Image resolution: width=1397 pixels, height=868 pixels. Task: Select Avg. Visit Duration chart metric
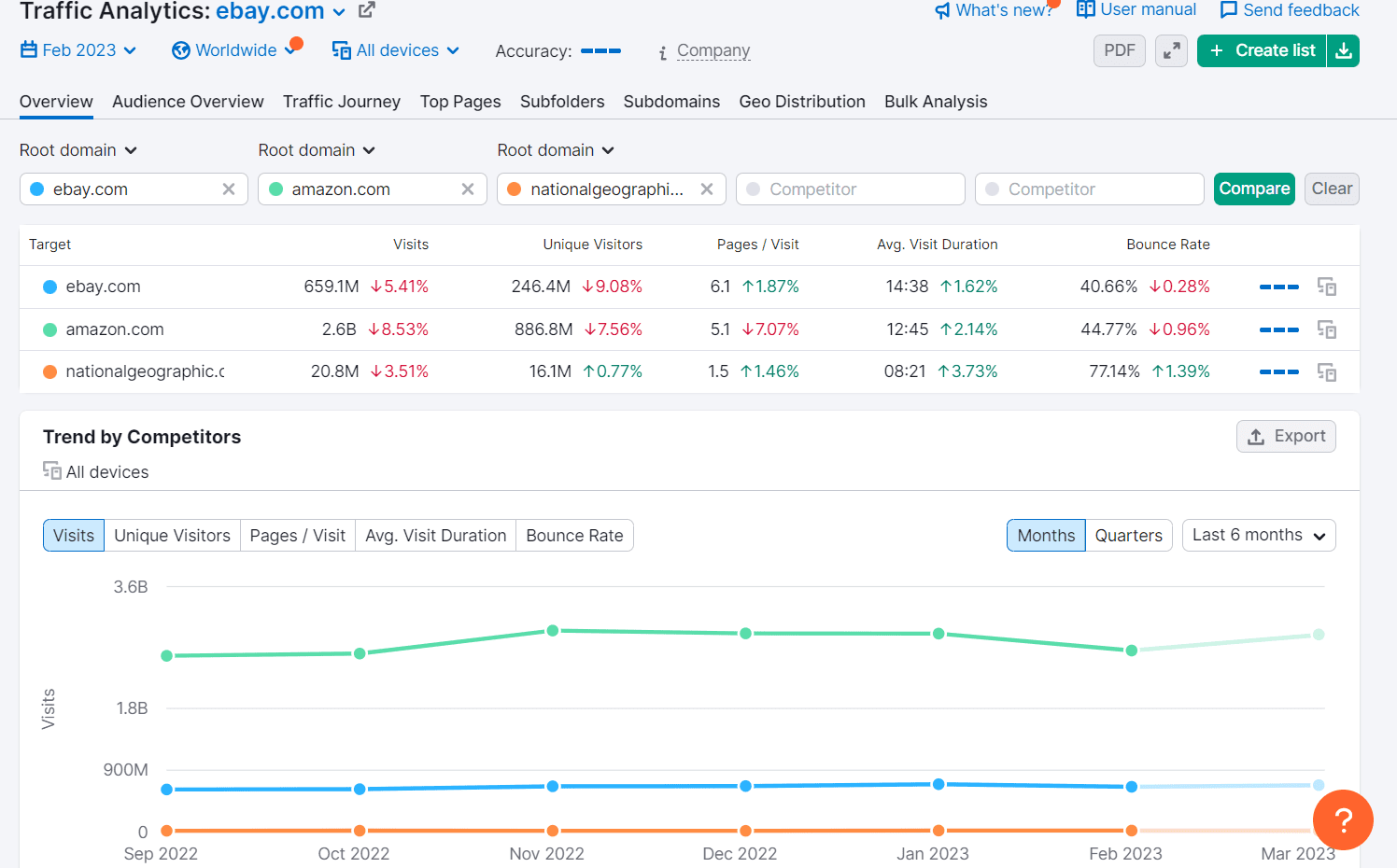(x=436, y=536)
